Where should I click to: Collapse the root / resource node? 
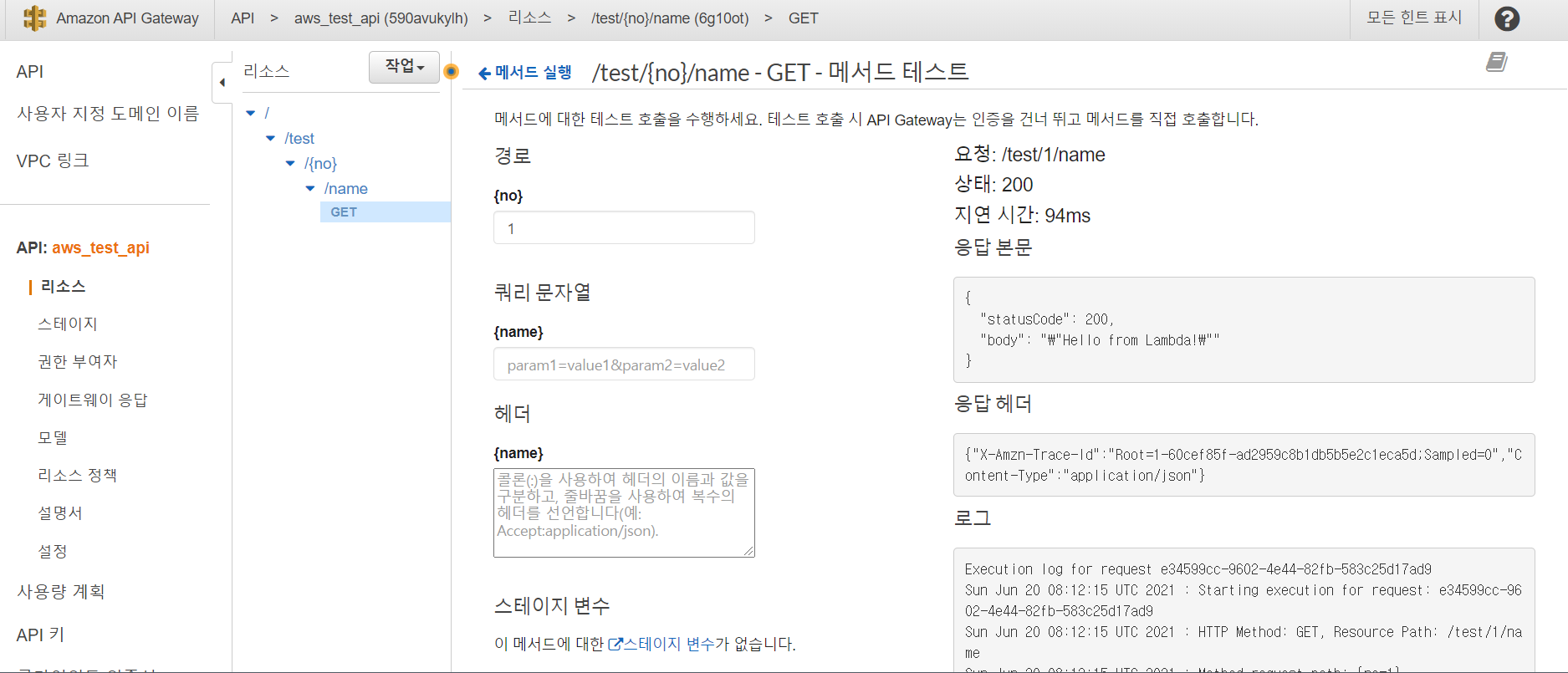coord(250,113)
